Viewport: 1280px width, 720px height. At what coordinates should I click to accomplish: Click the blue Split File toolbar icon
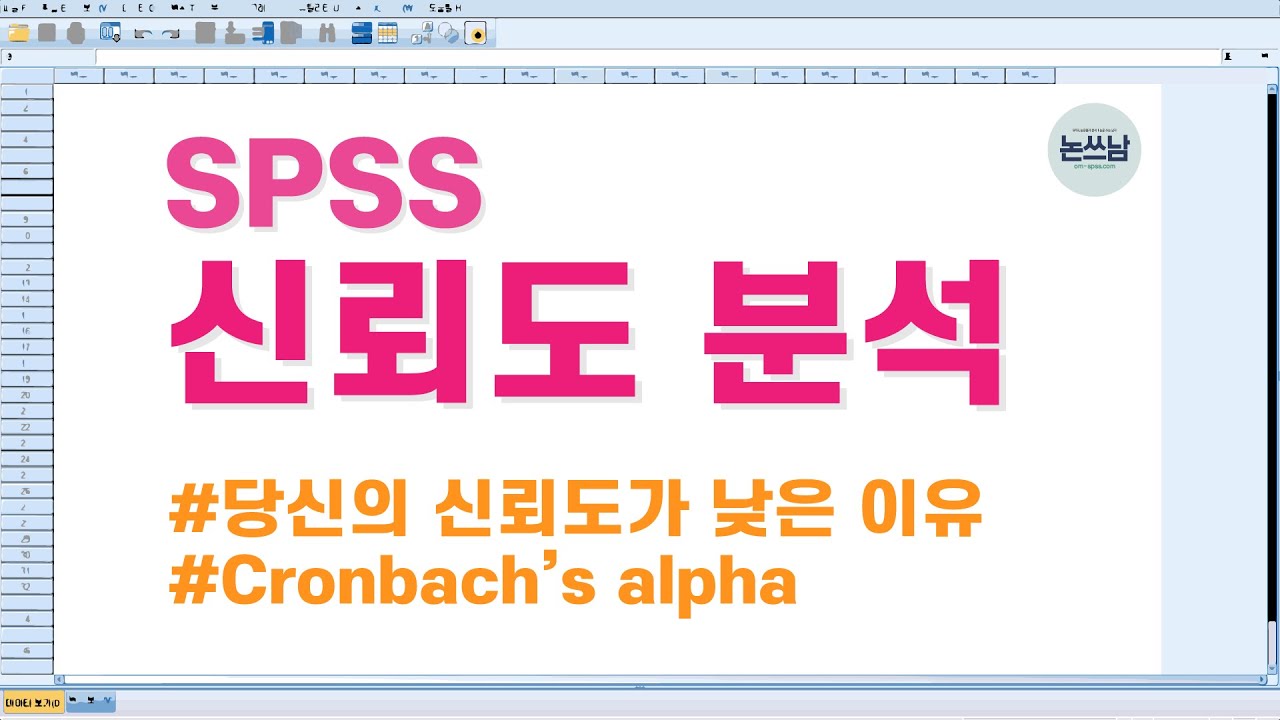(x=362, y=33)
